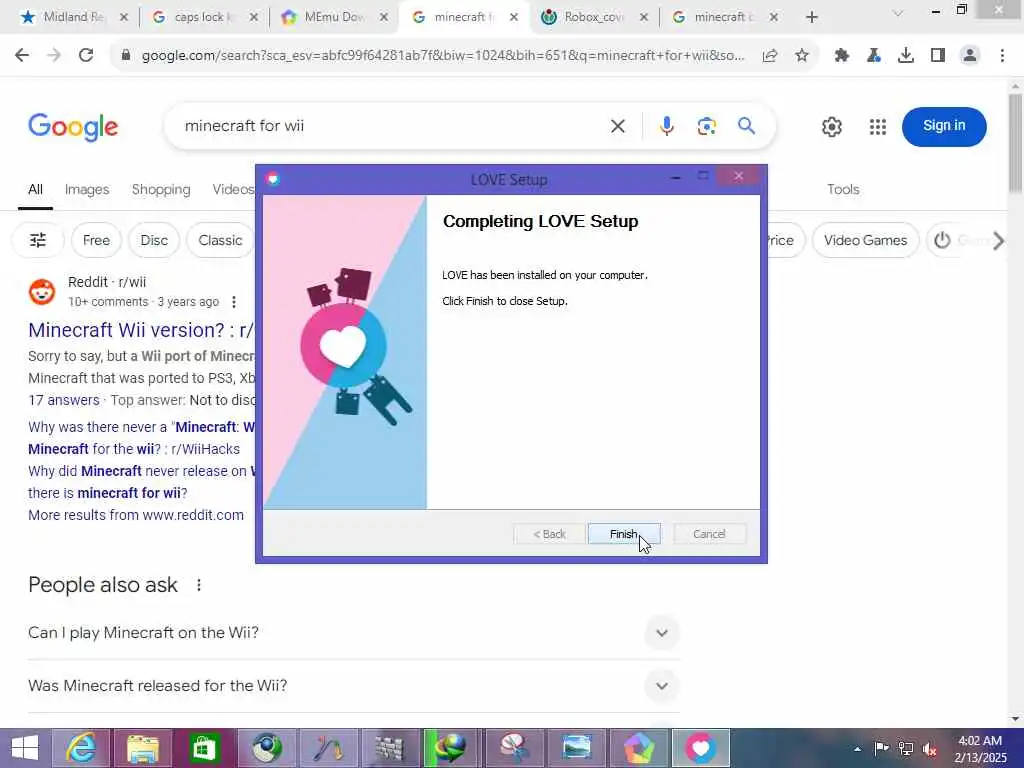1024x768 pixels.
Task: Click the LOVE heart icon in the taskbar
Action: (x=700, y=748)
